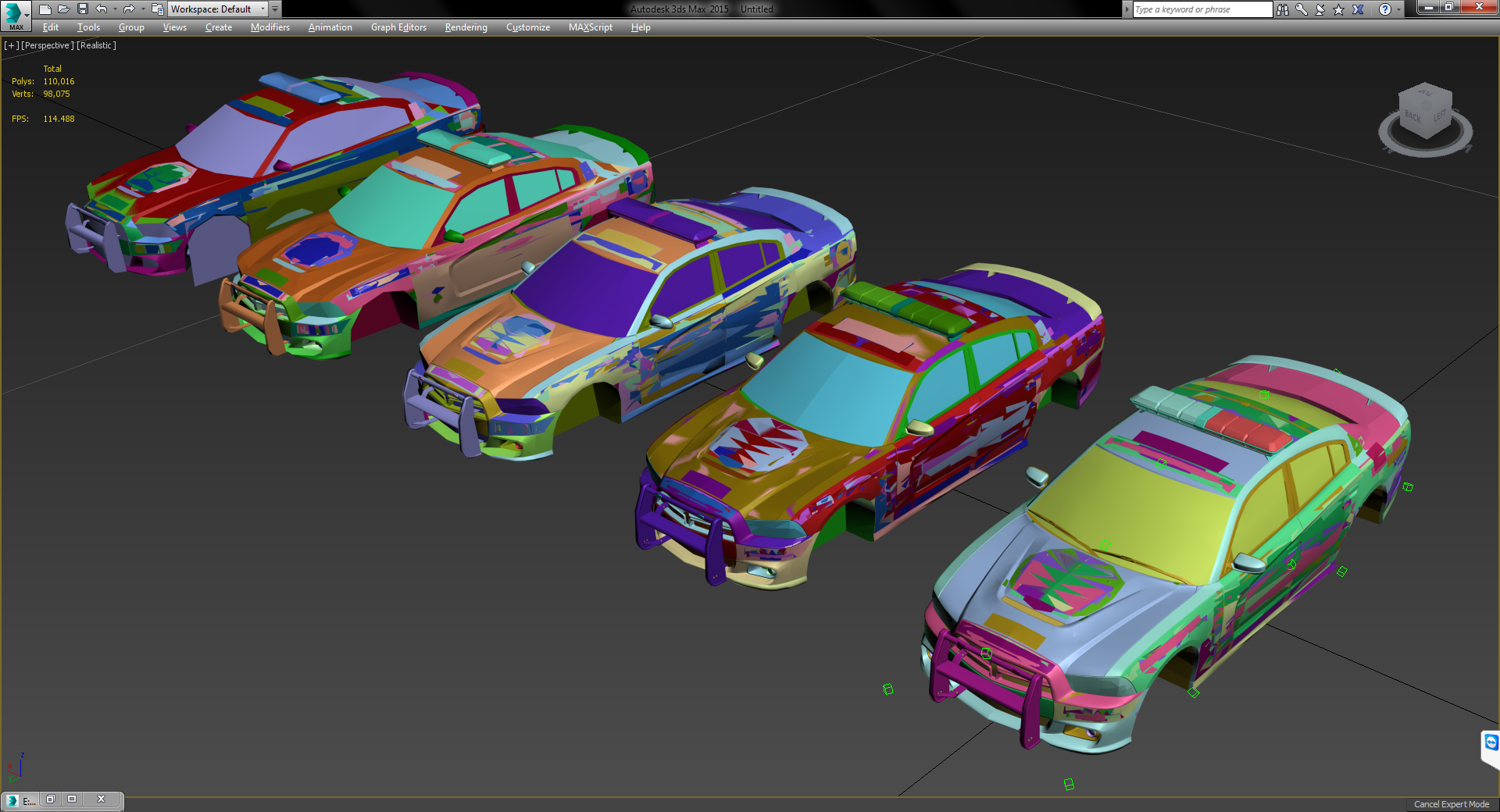1500x812 pixels.
Task: Expand the Help dropdown arrow
Action: (1398, 9)
